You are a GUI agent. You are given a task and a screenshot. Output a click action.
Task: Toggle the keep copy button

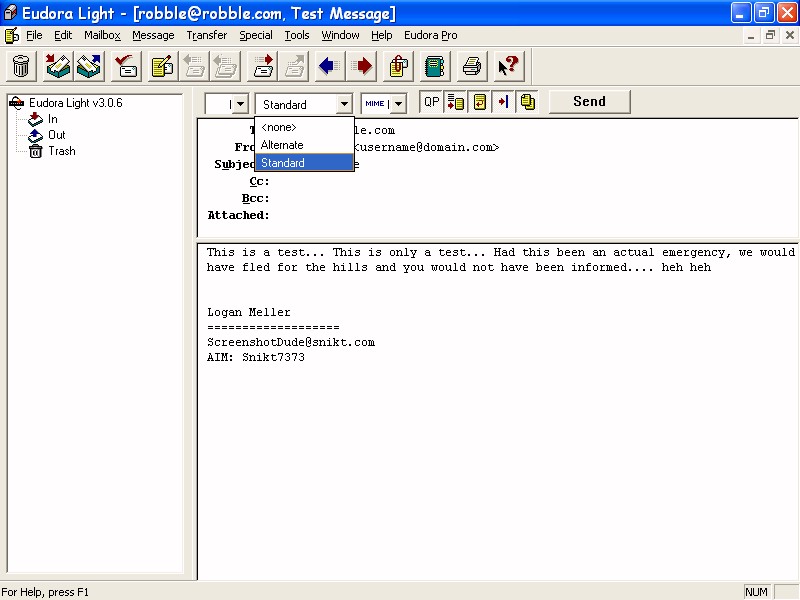528,102
